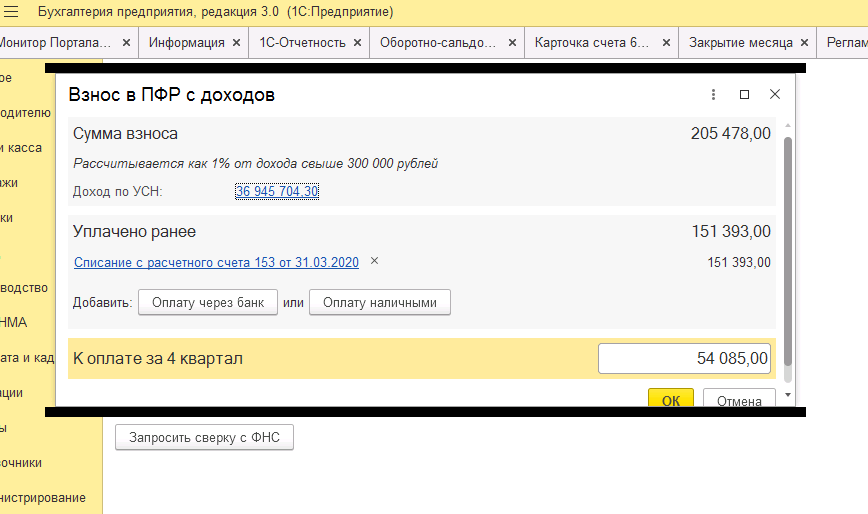This screenshot has height=514, width=868.
Task: Select the Сумма взноса value 205 478,00
Action: pyautogui.click(x=730, y=133)
